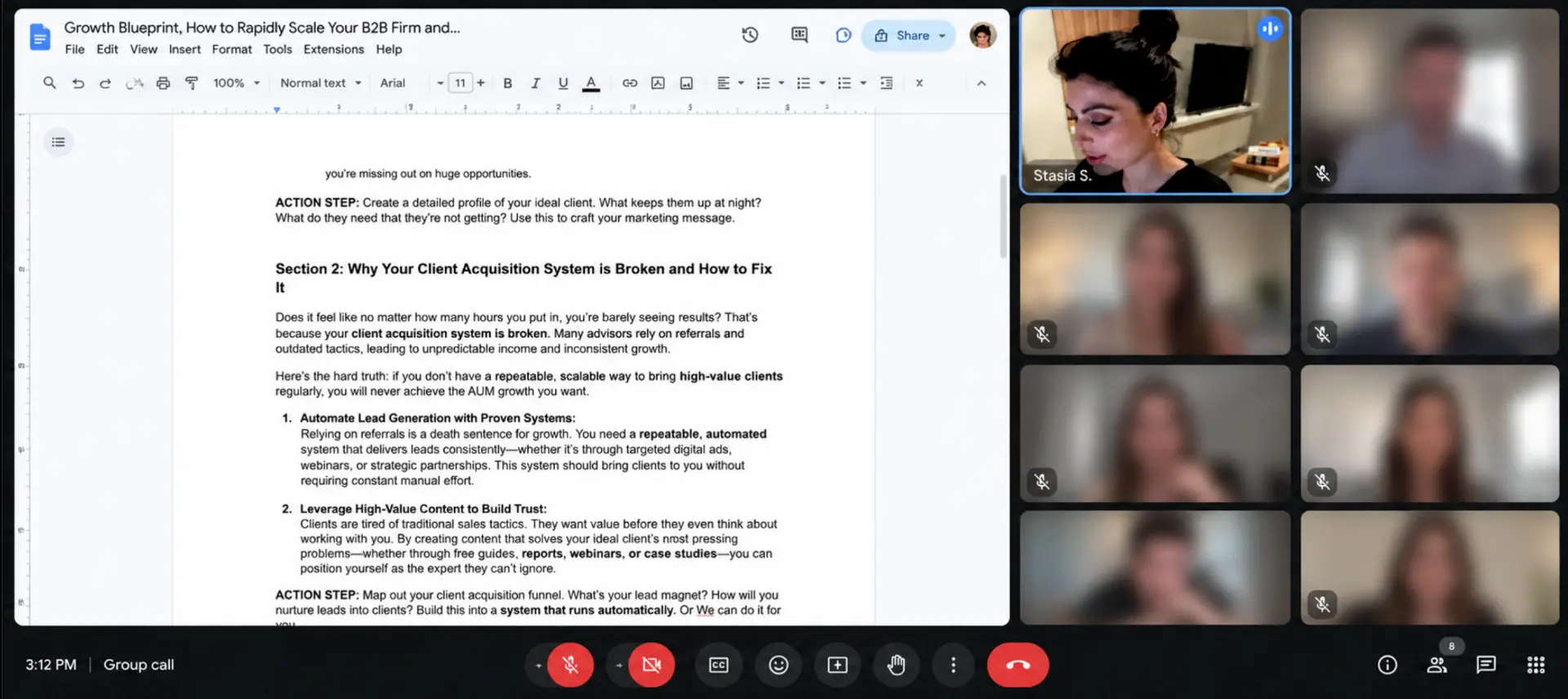The image size is (1568, 699).
Task: Show the participants list
Action: [x=1437, y=665]
